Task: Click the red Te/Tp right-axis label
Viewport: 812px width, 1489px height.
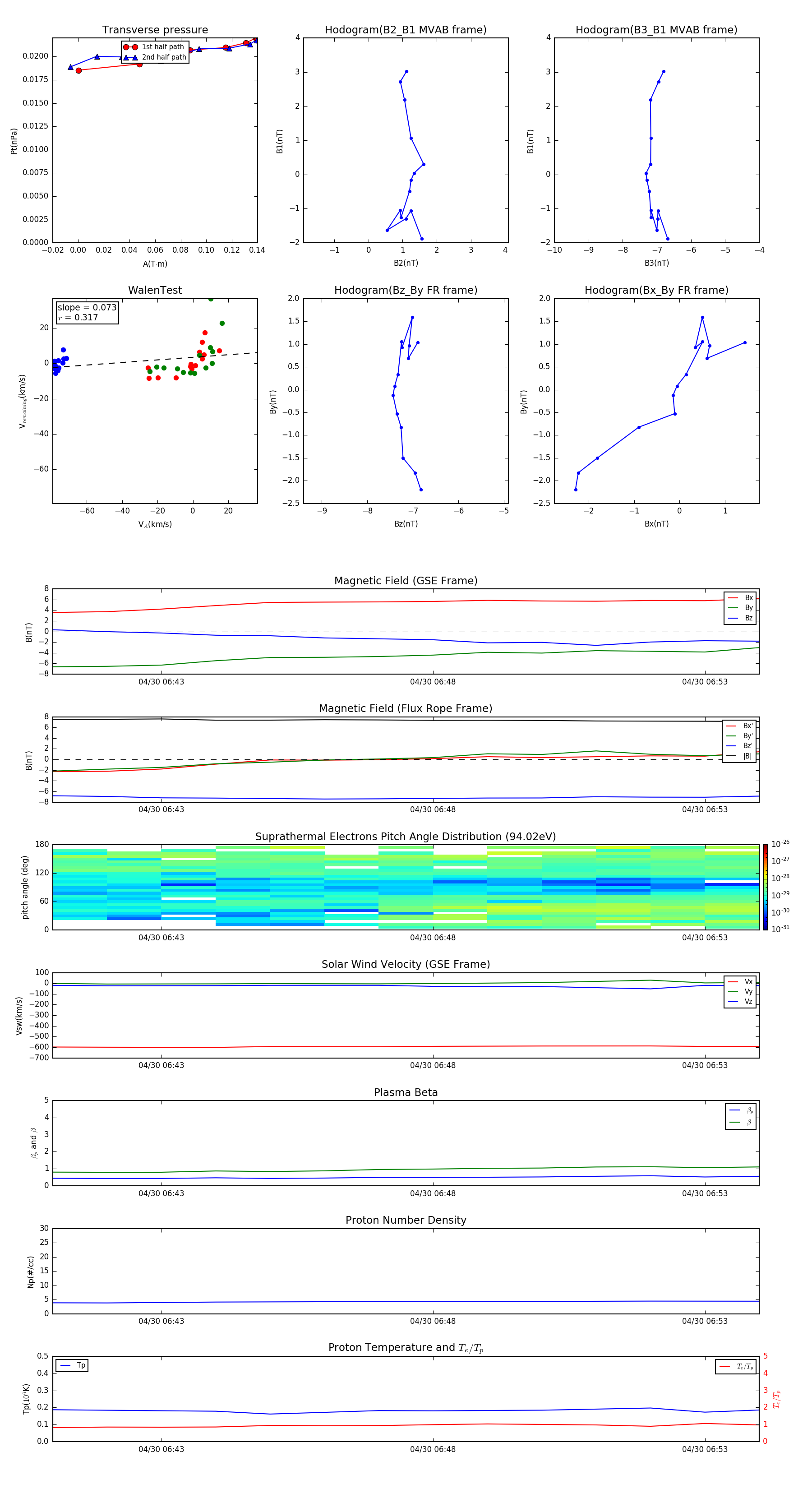Action: click(x=777, y=1399)
